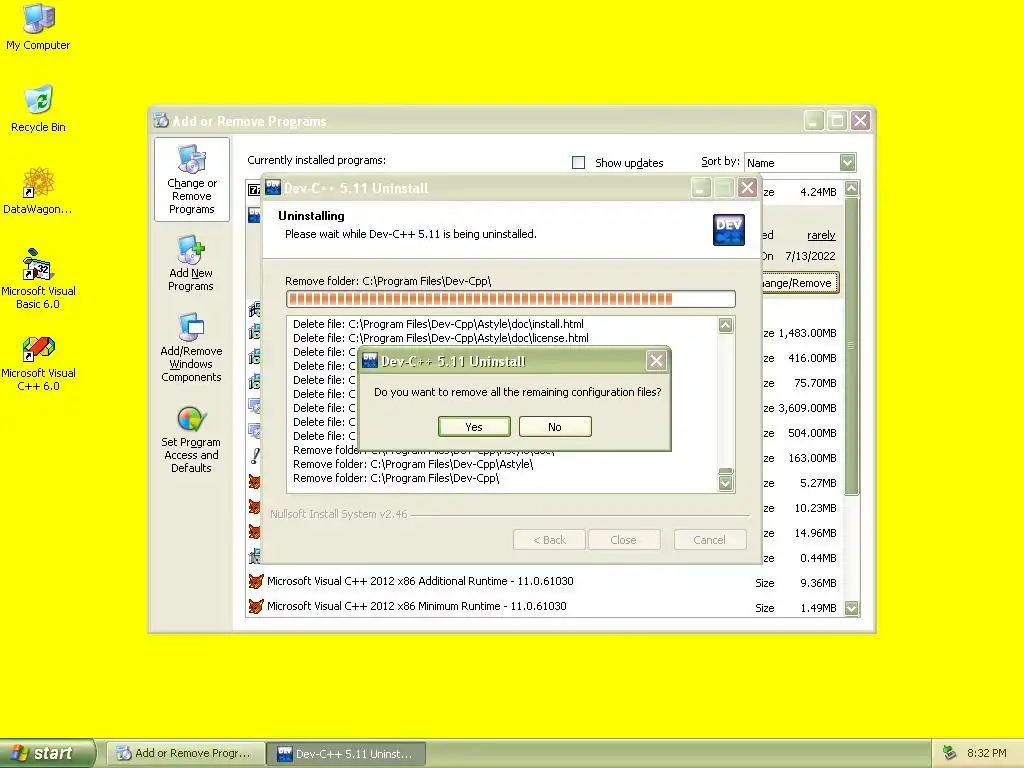
Task: Toggle the Show updates checkbox
Action: coord(579,163)
